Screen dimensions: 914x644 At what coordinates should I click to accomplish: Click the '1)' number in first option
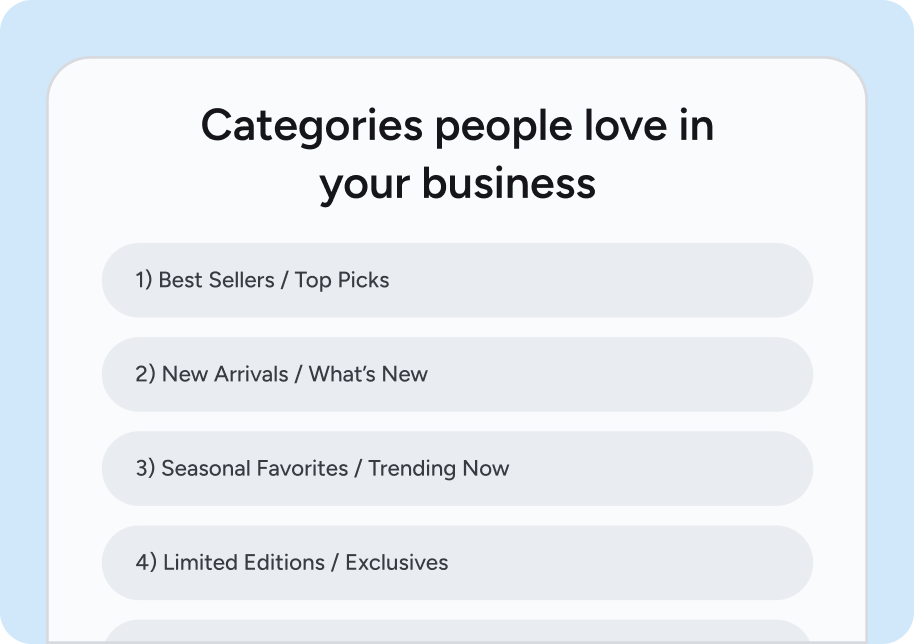tap(144, 280)
